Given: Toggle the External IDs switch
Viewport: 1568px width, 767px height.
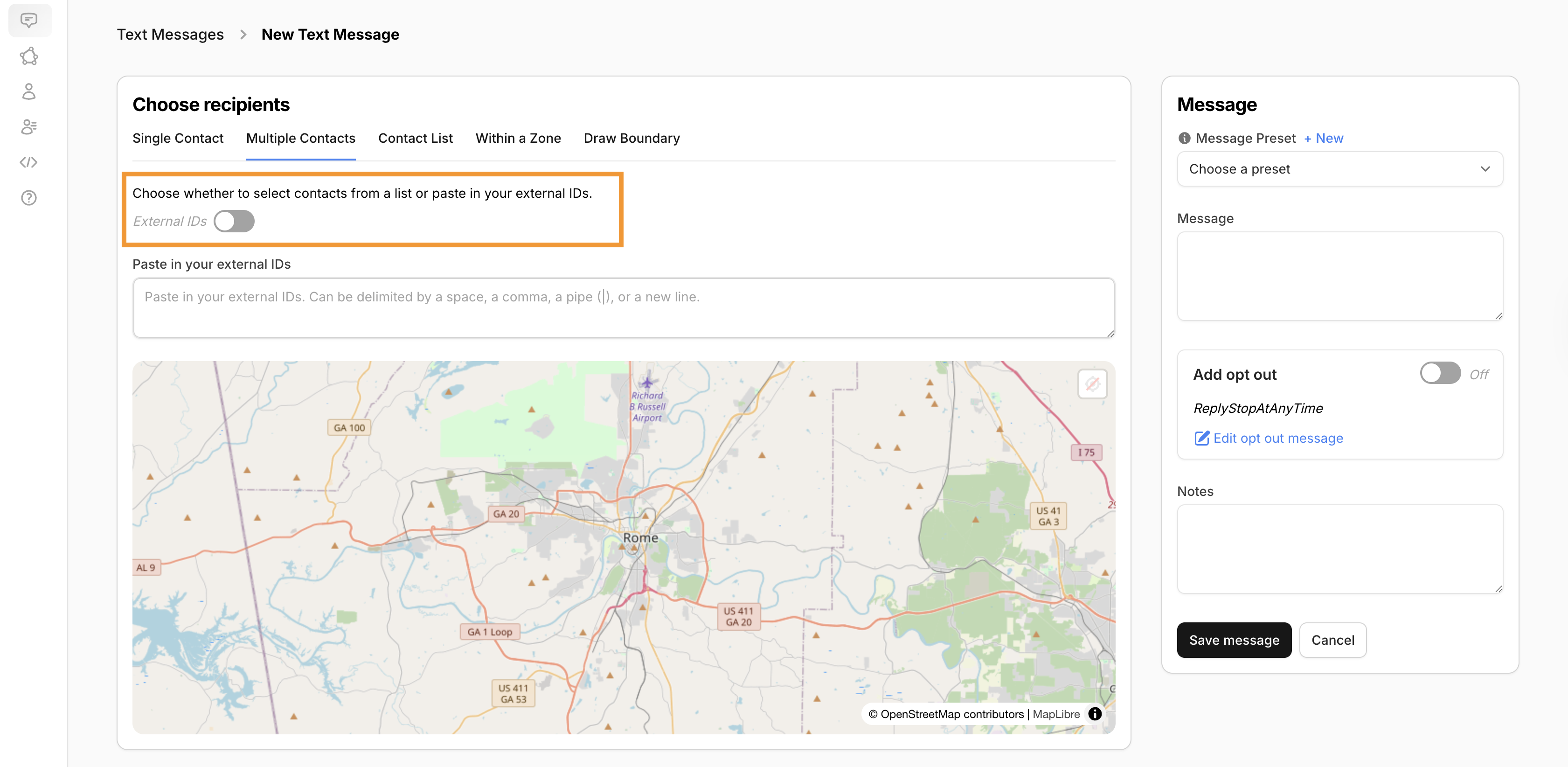Looking at the screenshot, I should (x=234, y=221).
